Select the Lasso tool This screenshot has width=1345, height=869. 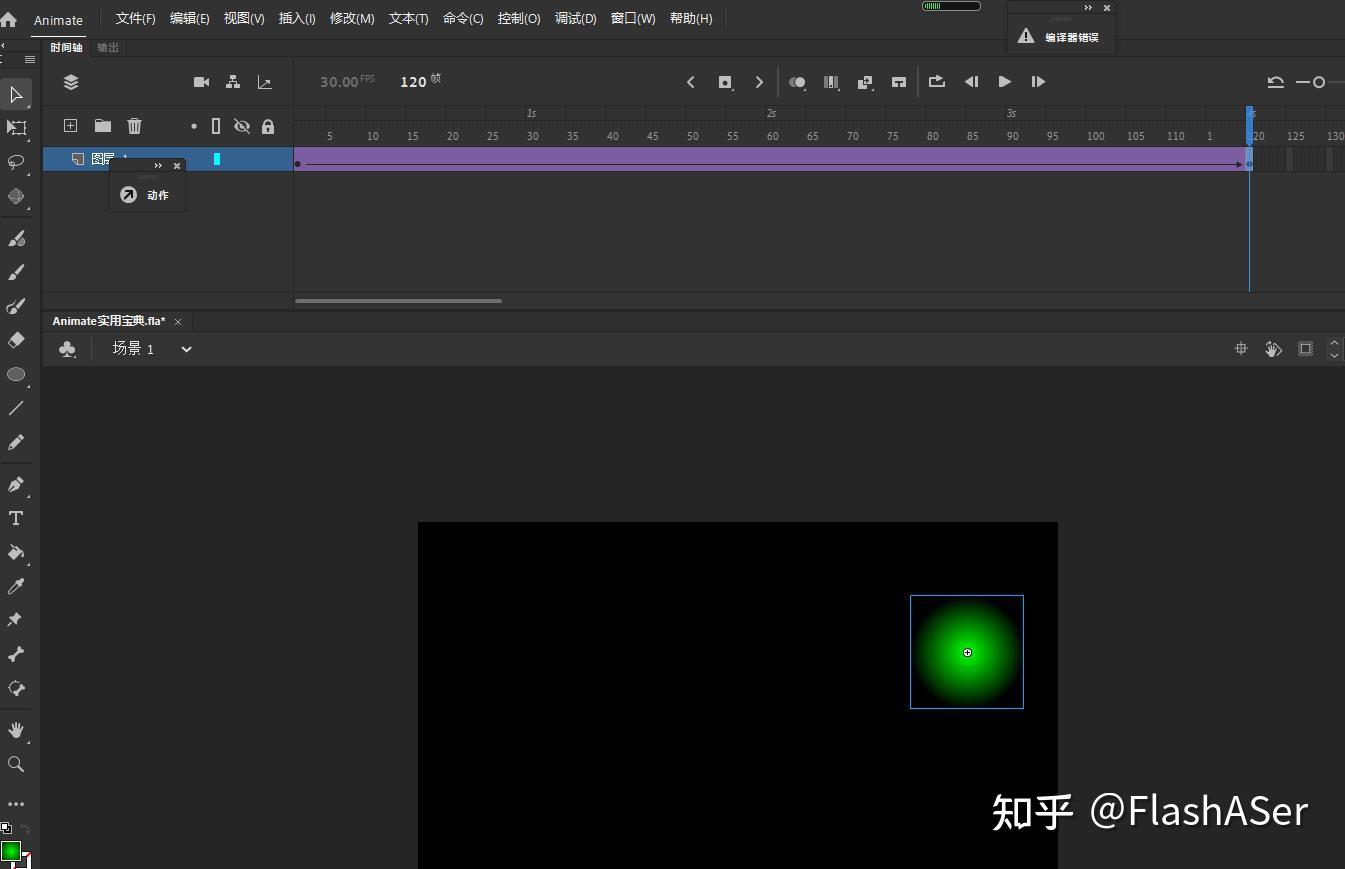(x=16, y=162)
